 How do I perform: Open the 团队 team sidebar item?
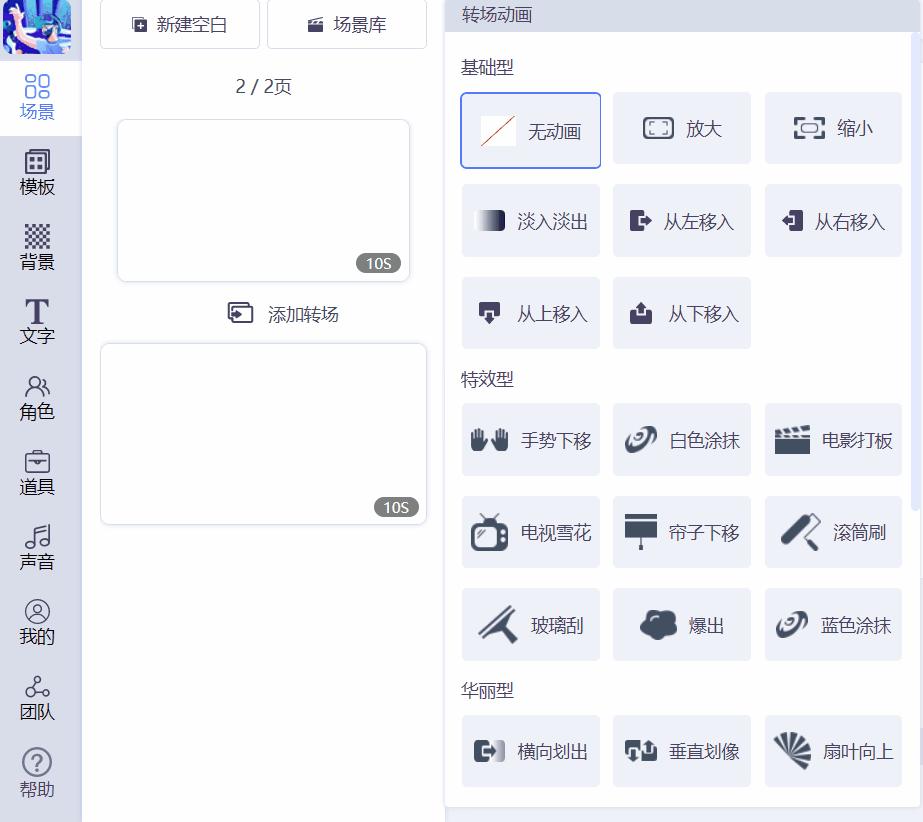tap(37, 698)
